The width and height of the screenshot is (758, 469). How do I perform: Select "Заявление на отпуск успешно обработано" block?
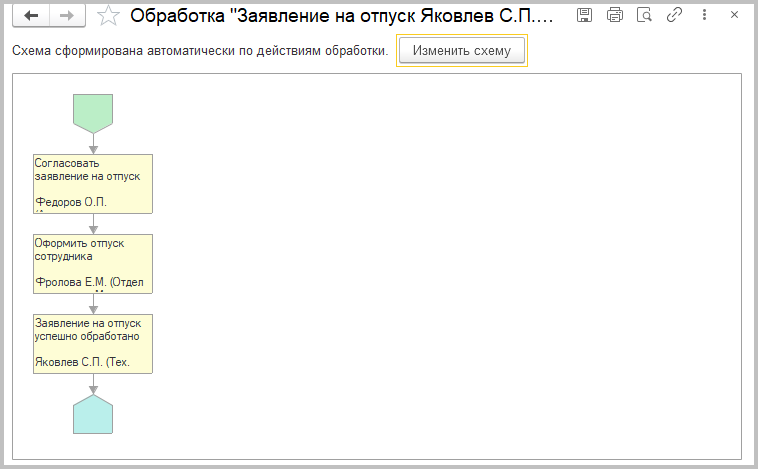[93, 331]
